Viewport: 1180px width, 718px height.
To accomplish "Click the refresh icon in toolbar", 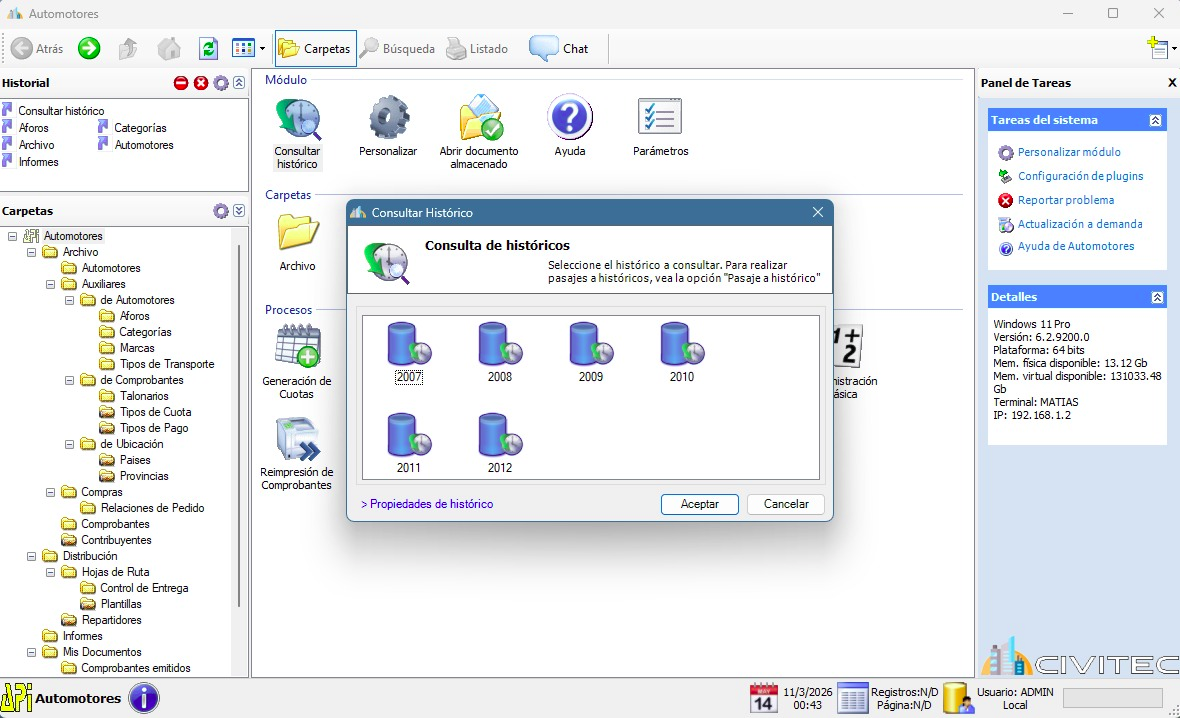I will [208, 49].
